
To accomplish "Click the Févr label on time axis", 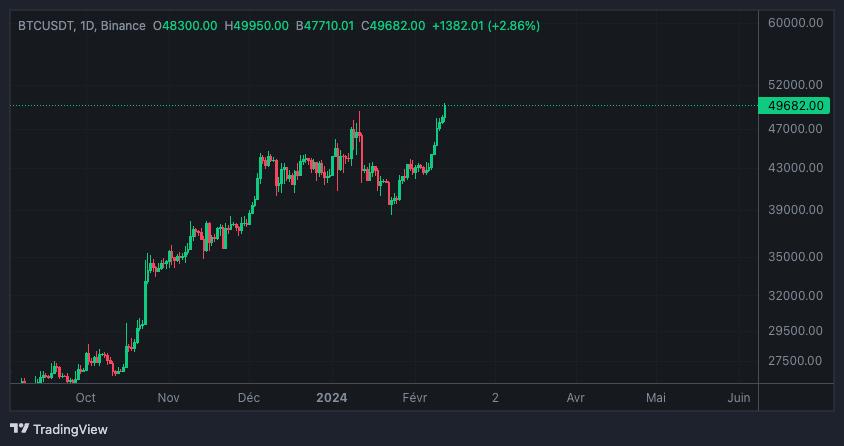I will 415,398.
